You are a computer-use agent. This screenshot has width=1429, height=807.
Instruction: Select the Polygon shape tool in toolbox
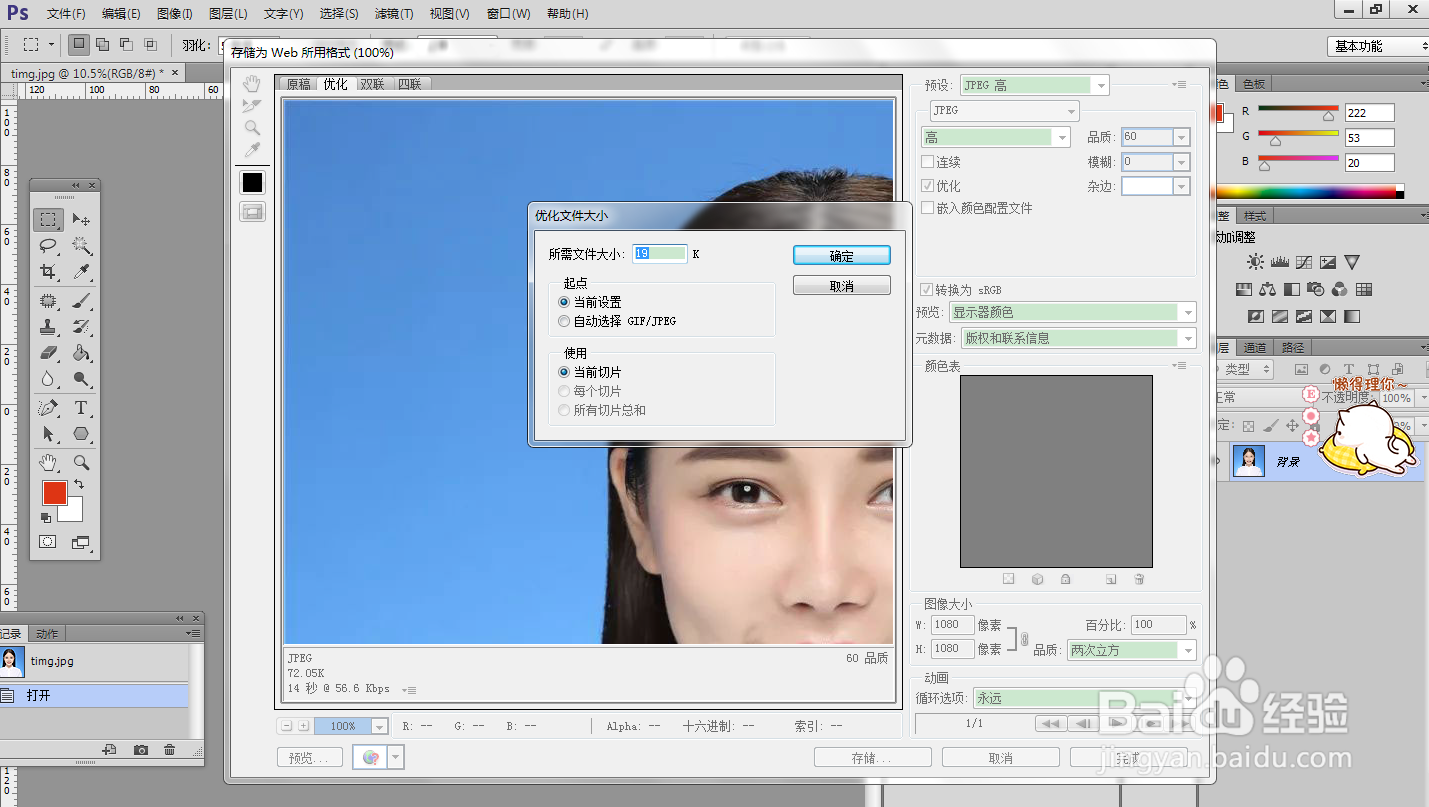point(81,434)
